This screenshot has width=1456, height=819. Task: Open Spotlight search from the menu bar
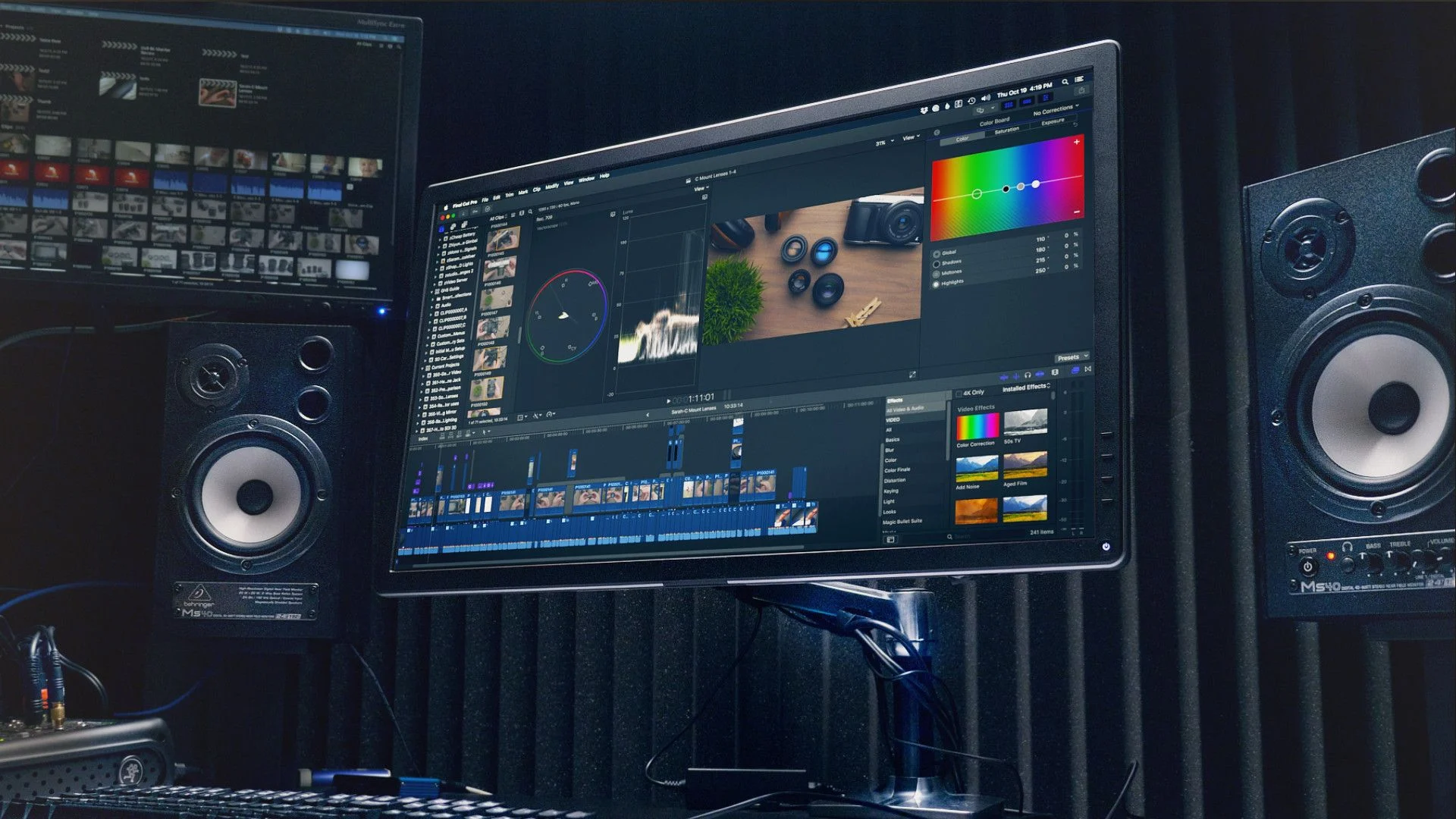pyautogui.click(x=1065, y=82)
